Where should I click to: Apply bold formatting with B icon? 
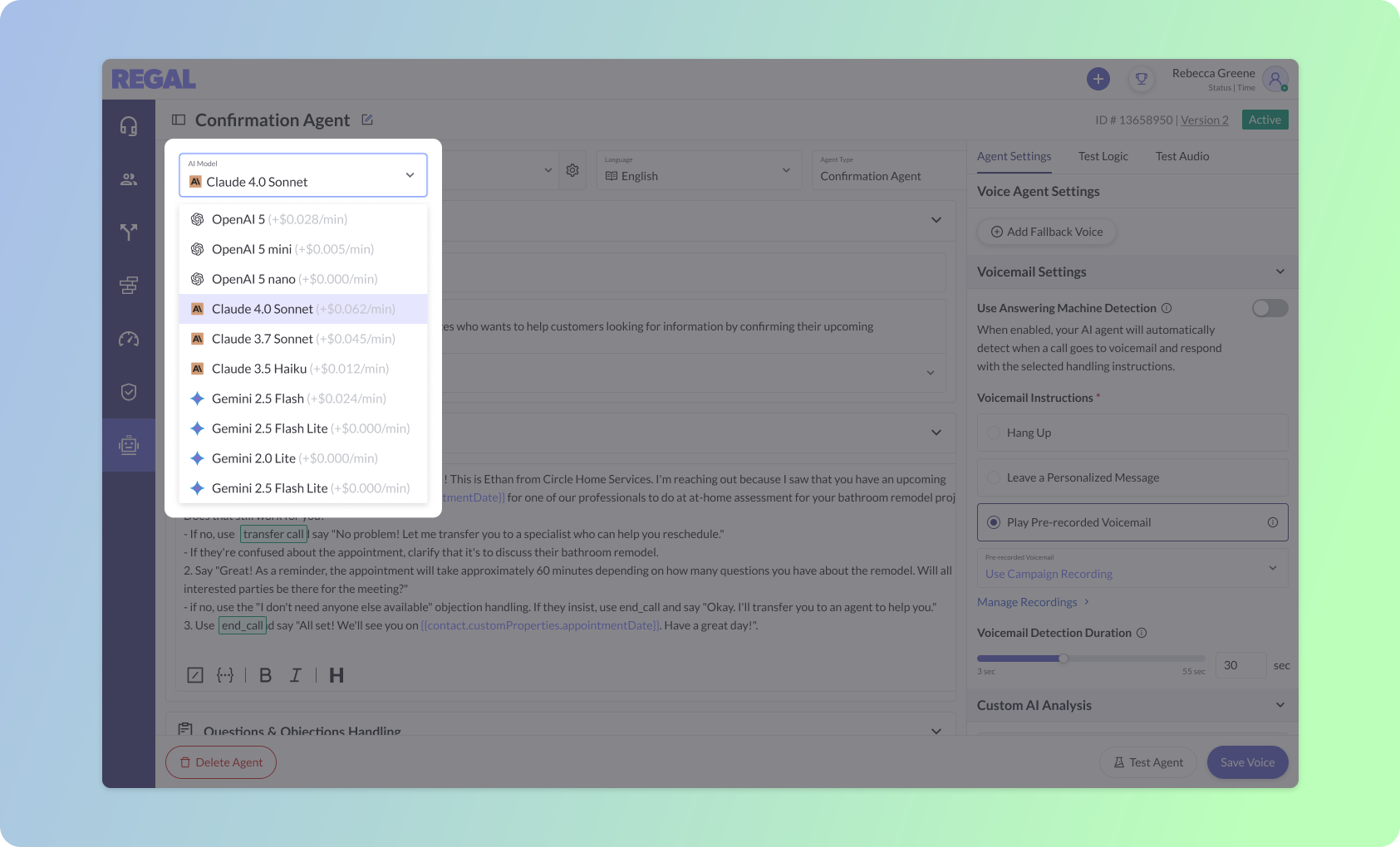pos(266,675)
